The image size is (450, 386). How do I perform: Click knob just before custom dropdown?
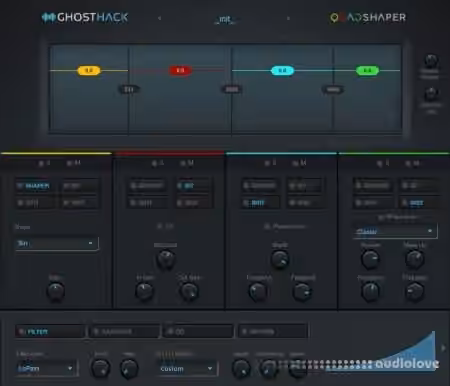(x=129, y=368)
